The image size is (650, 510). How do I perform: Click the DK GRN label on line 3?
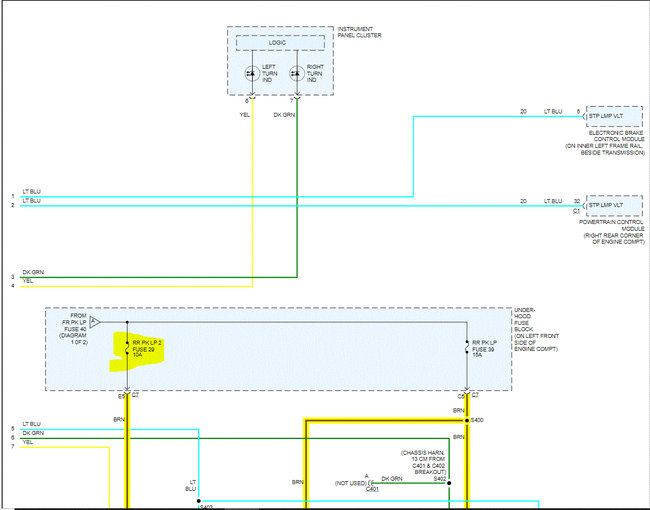click(x=33, y=272)
